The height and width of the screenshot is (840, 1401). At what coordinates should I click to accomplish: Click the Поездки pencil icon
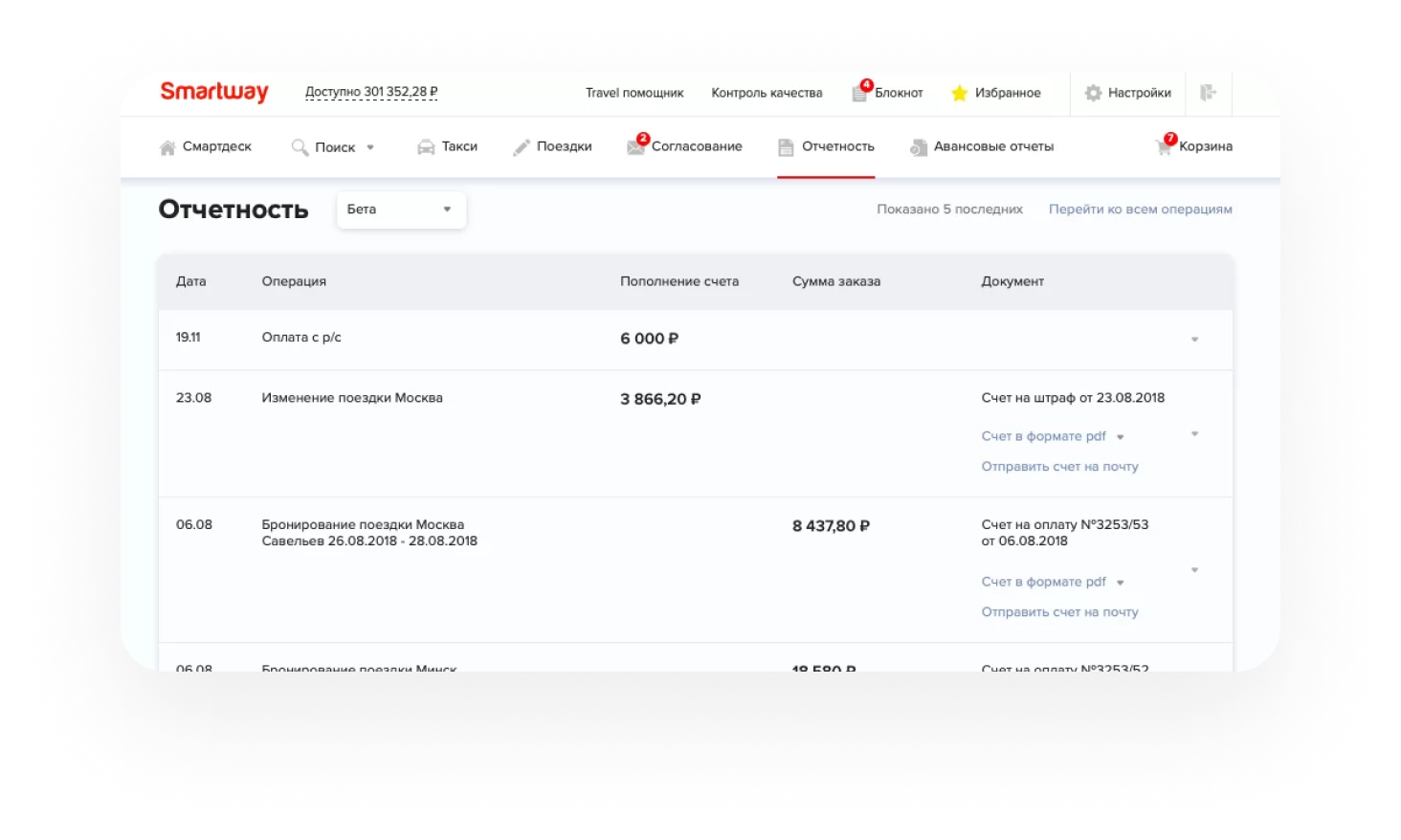point(522,147)
